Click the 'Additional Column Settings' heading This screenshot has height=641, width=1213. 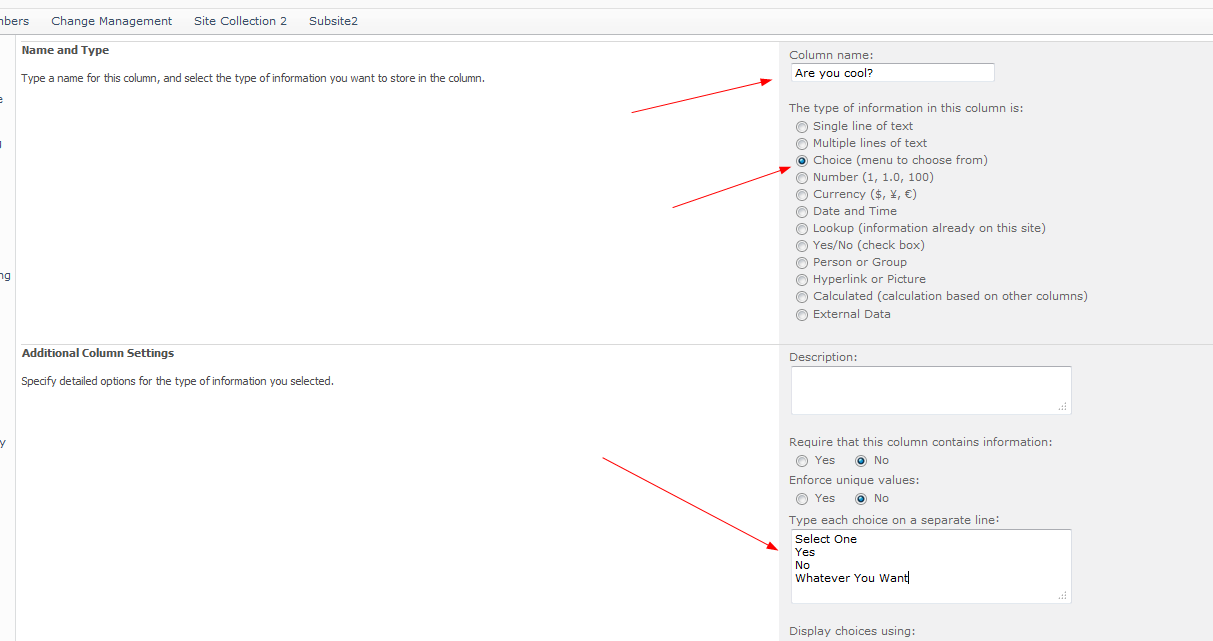tap(98, 353)
